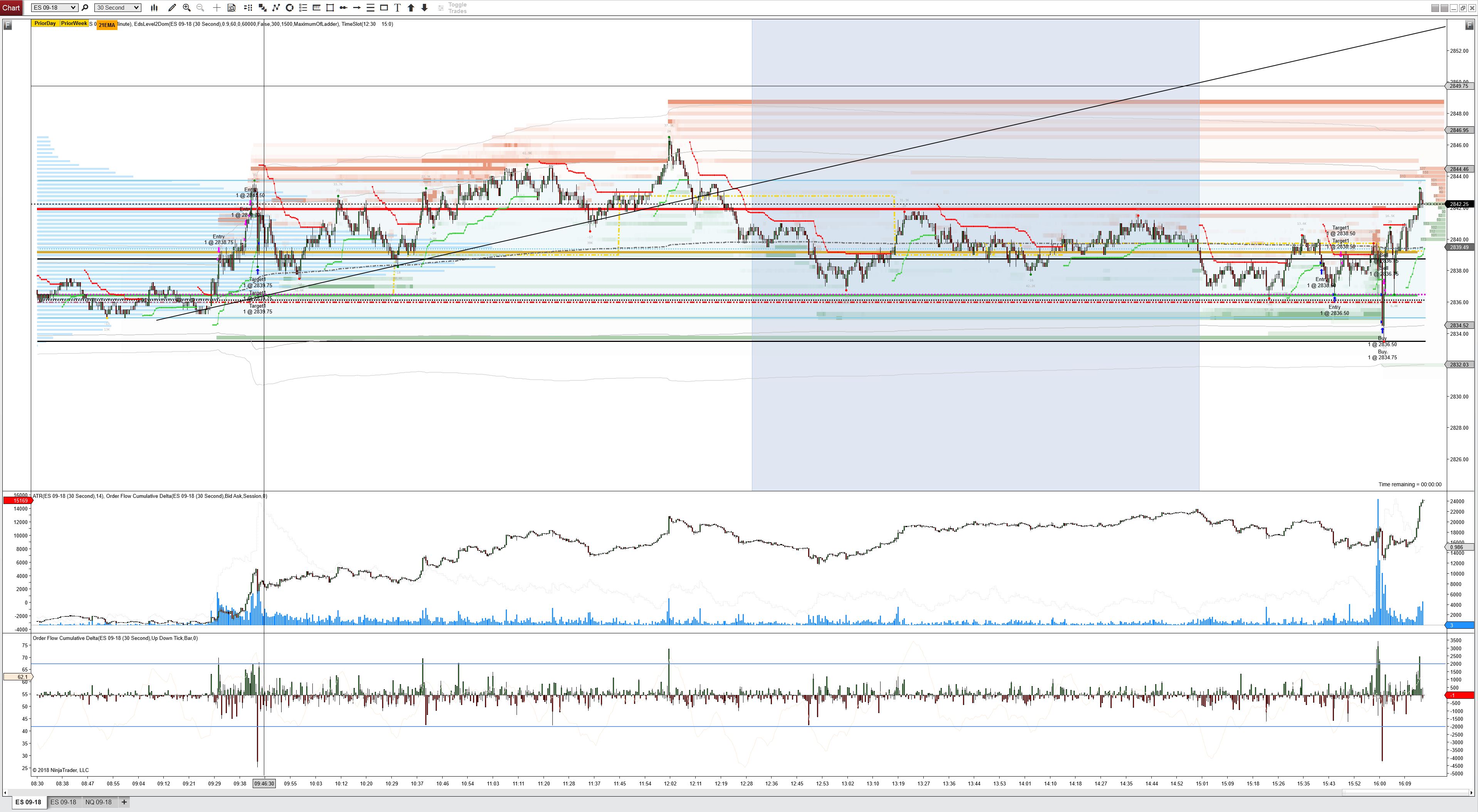Click the dotted grid Chart Trader icon
The height and width of the screenshot is (812, 1478).
click(248, 7)
